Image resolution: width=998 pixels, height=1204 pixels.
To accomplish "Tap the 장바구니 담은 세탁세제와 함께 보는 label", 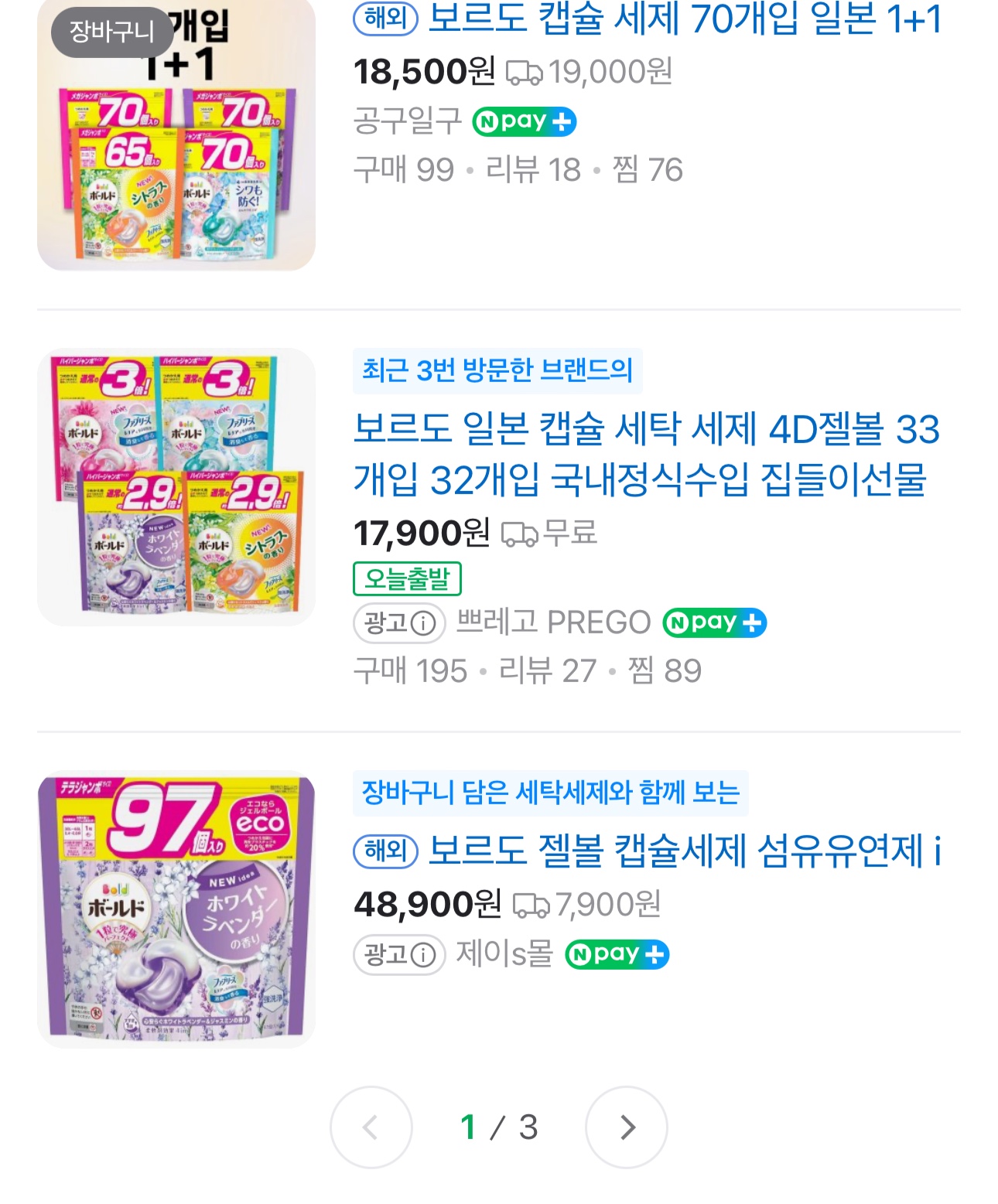I will pyautogui.click(x=551, y=793).
